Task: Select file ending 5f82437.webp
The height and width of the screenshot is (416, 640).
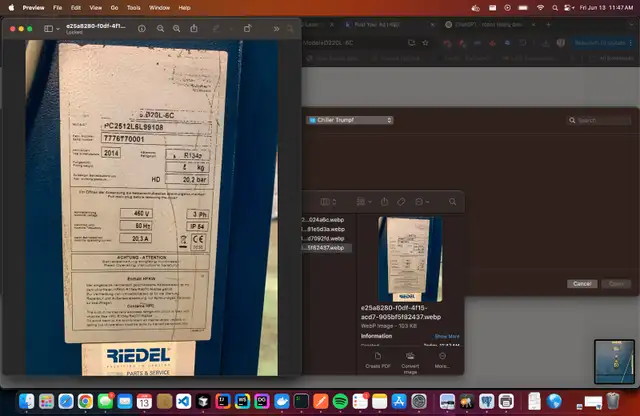Action: tap(323, 248)
